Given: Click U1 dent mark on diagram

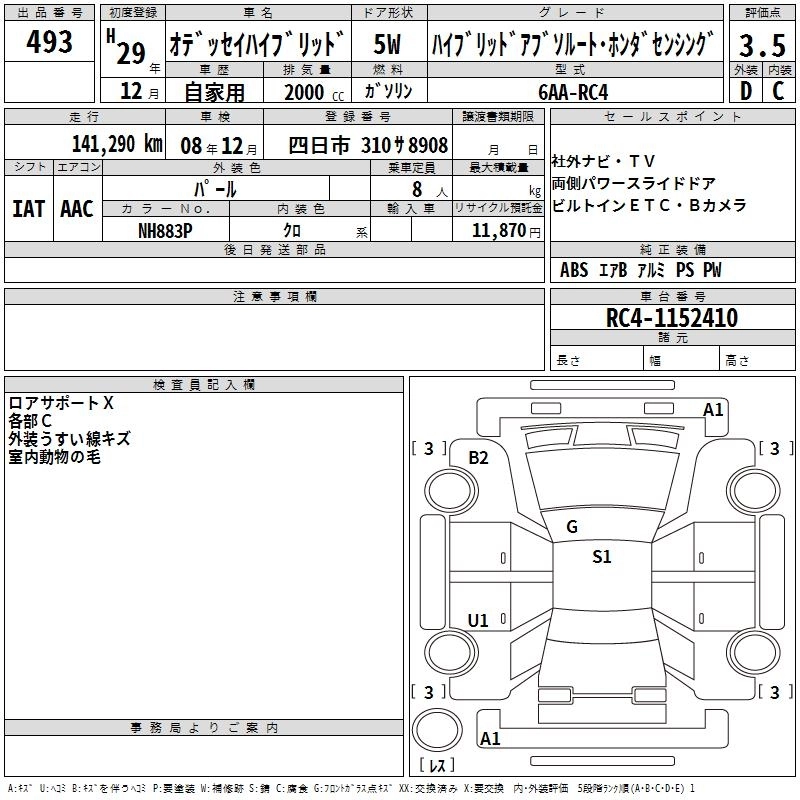Looking at the screenshot, I should pyautogui.click(x=478, y=620).
